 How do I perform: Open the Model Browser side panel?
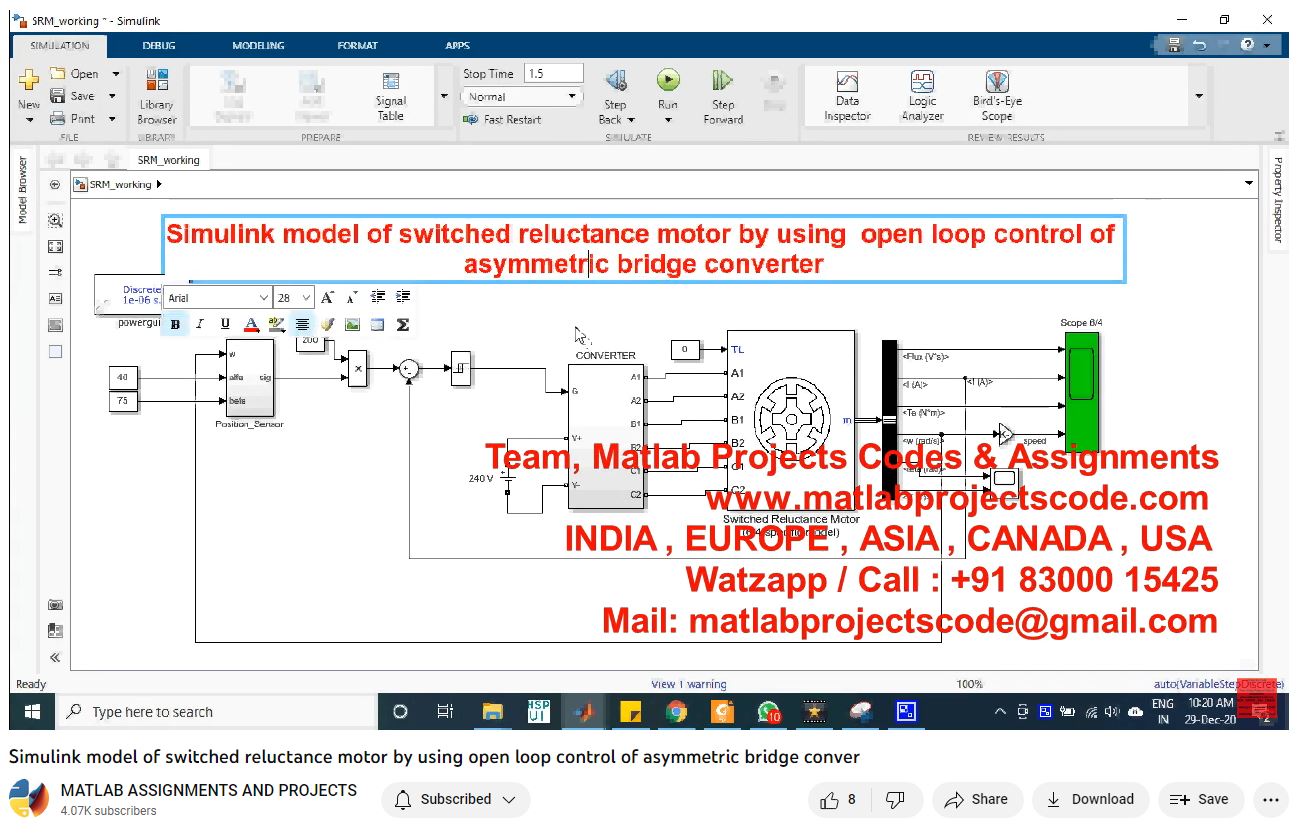(24, 190)
